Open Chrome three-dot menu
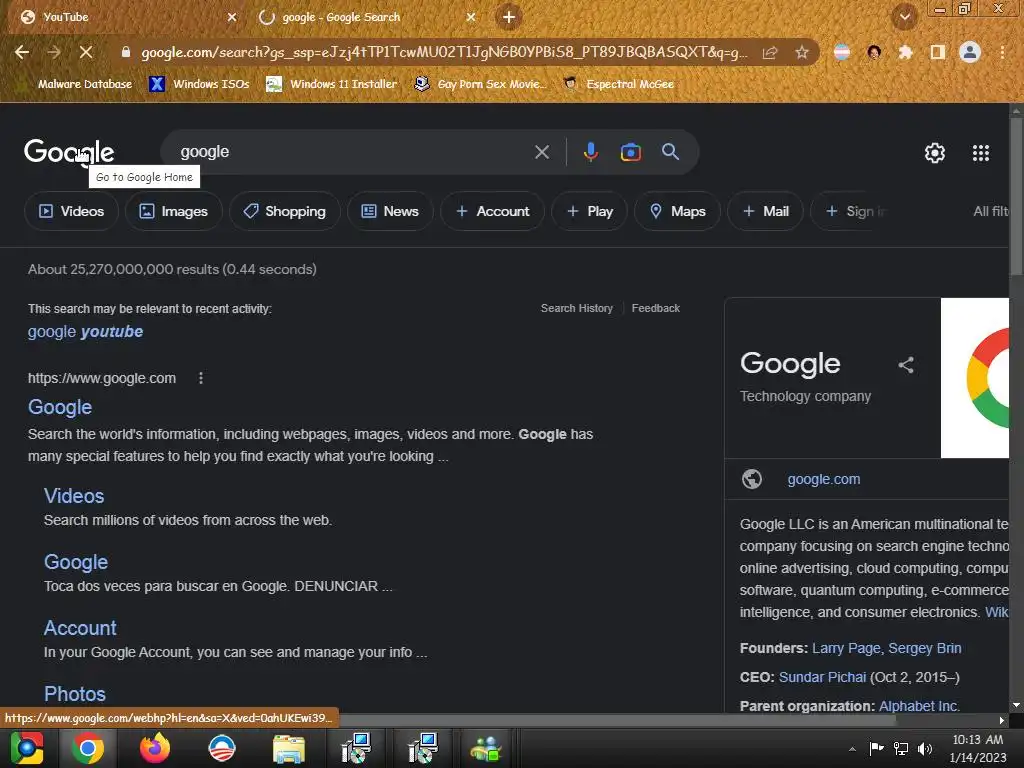 pyautogui.click(x=1002, y=52)
